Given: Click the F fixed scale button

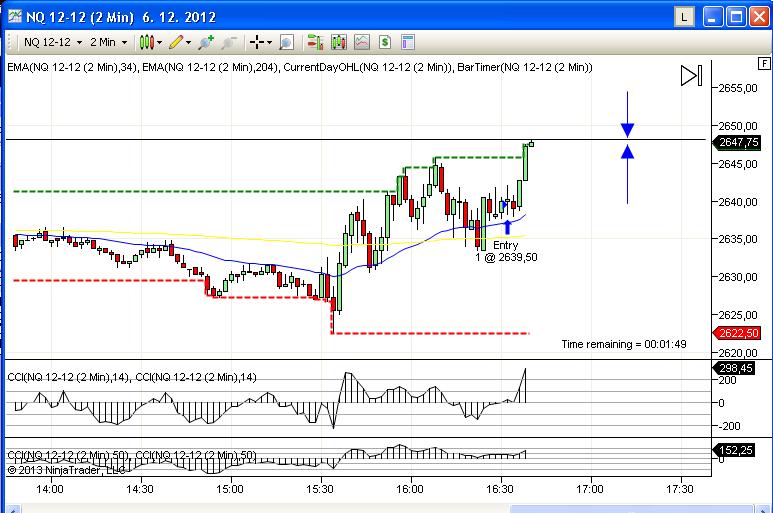Looking at the screenshot, I should [x=764, y=63].
